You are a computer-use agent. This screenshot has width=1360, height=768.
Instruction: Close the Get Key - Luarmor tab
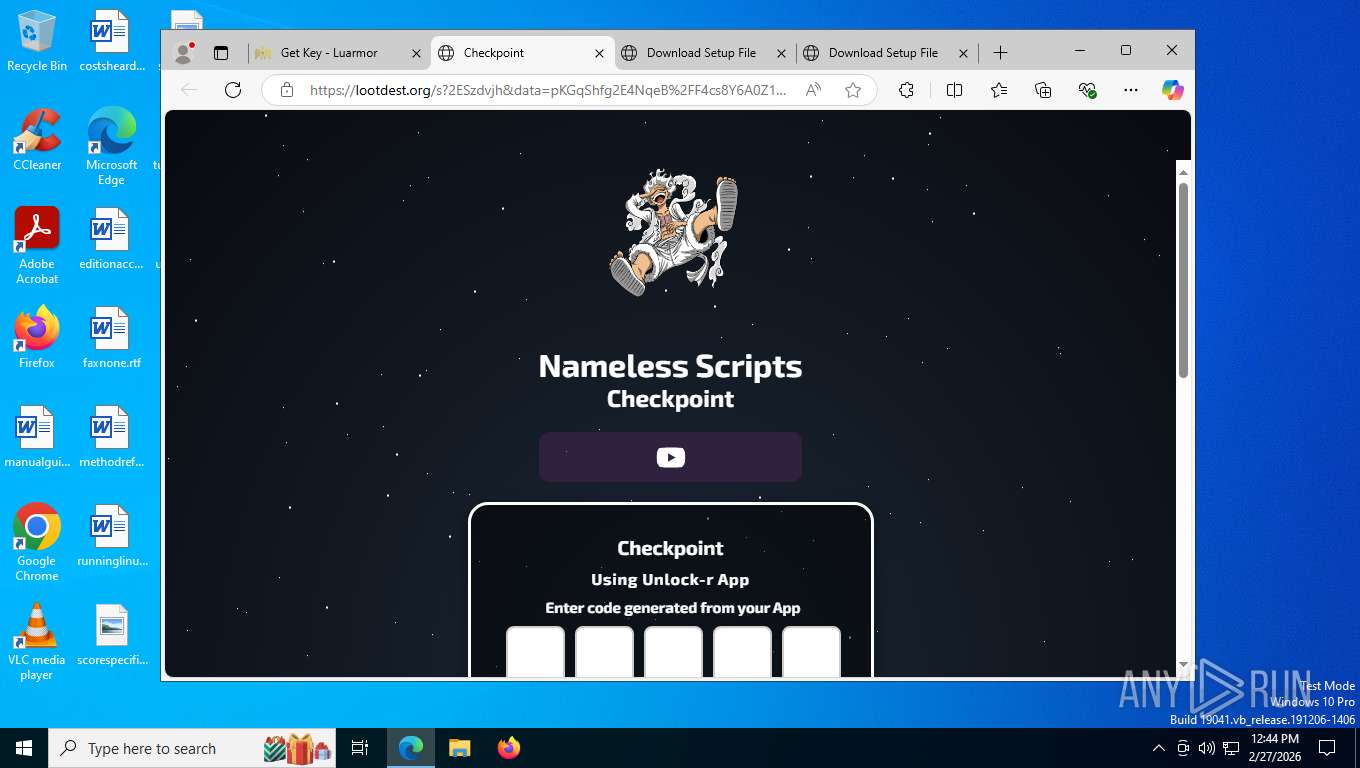[x=417, y=53]
